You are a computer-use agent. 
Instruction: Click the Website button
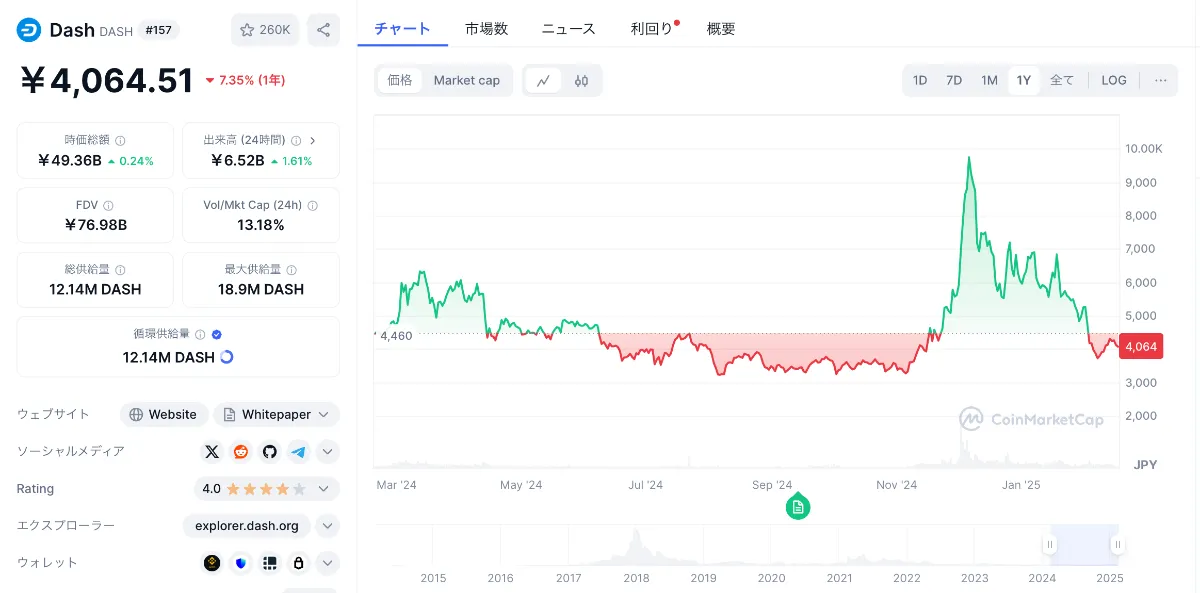163,414
